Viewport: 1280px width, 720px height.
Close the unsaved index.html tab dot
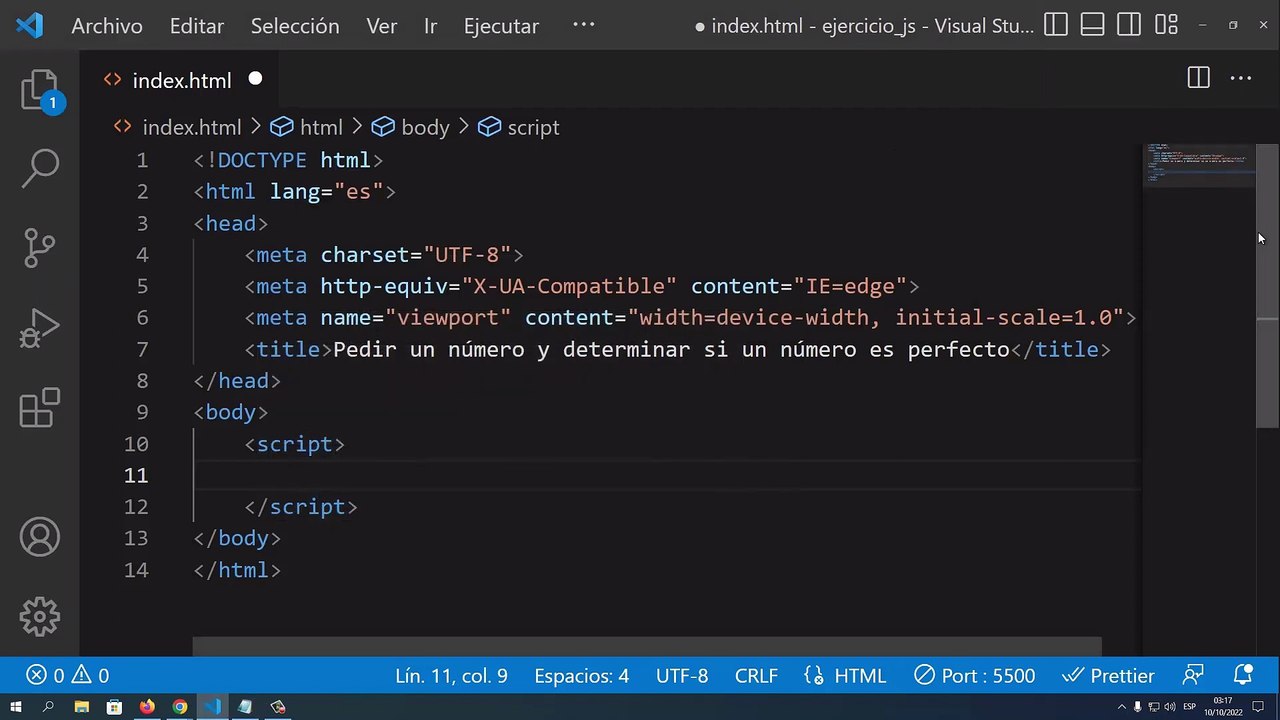coord(255,78)
